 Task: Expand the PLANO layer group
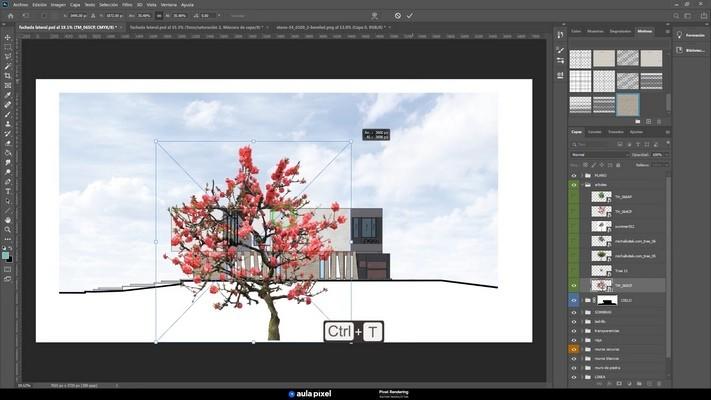click(585, 175)
